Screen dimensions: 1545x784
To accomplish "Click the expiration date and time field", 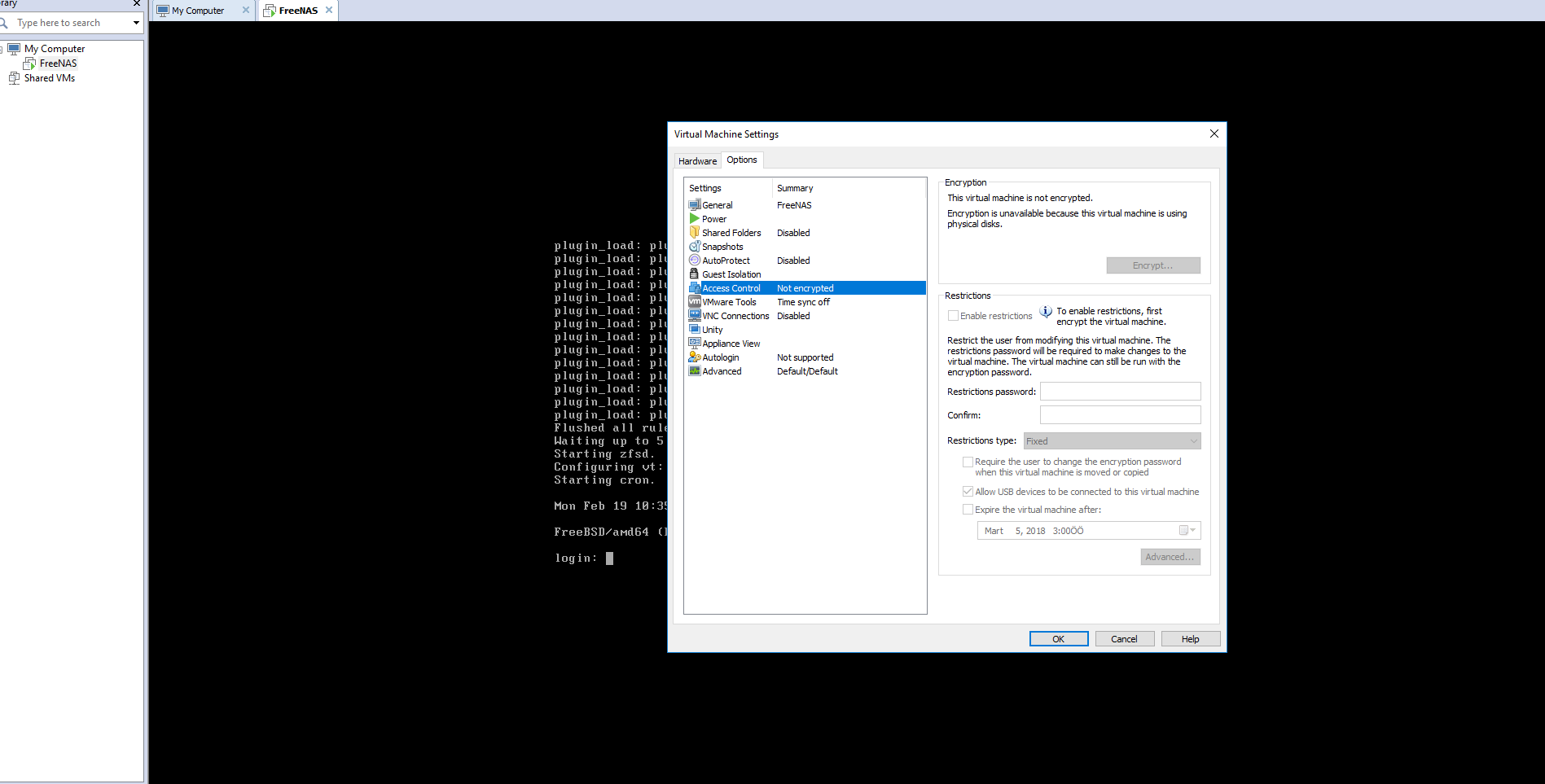I will pos(1089,531).
